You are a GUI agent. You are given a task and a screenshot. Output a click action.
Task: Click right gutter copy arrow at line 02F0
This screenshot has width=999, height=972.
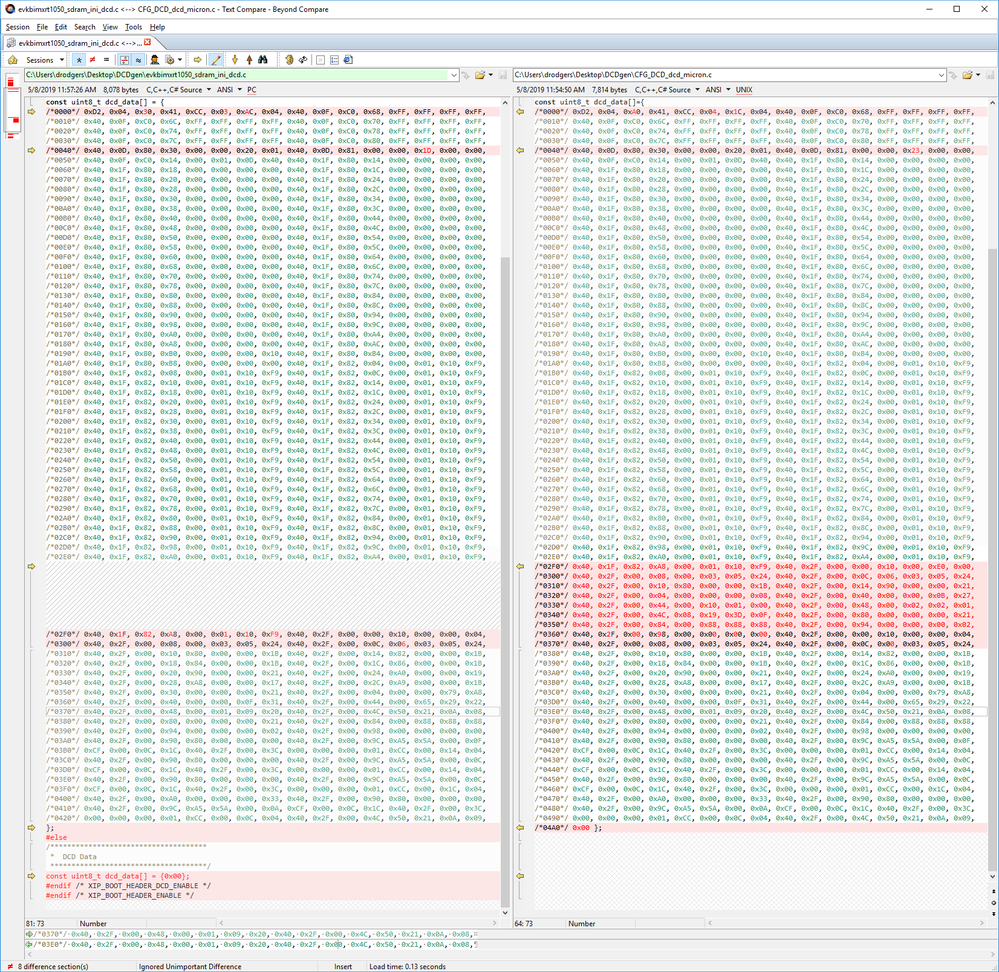tap(521, 566)
